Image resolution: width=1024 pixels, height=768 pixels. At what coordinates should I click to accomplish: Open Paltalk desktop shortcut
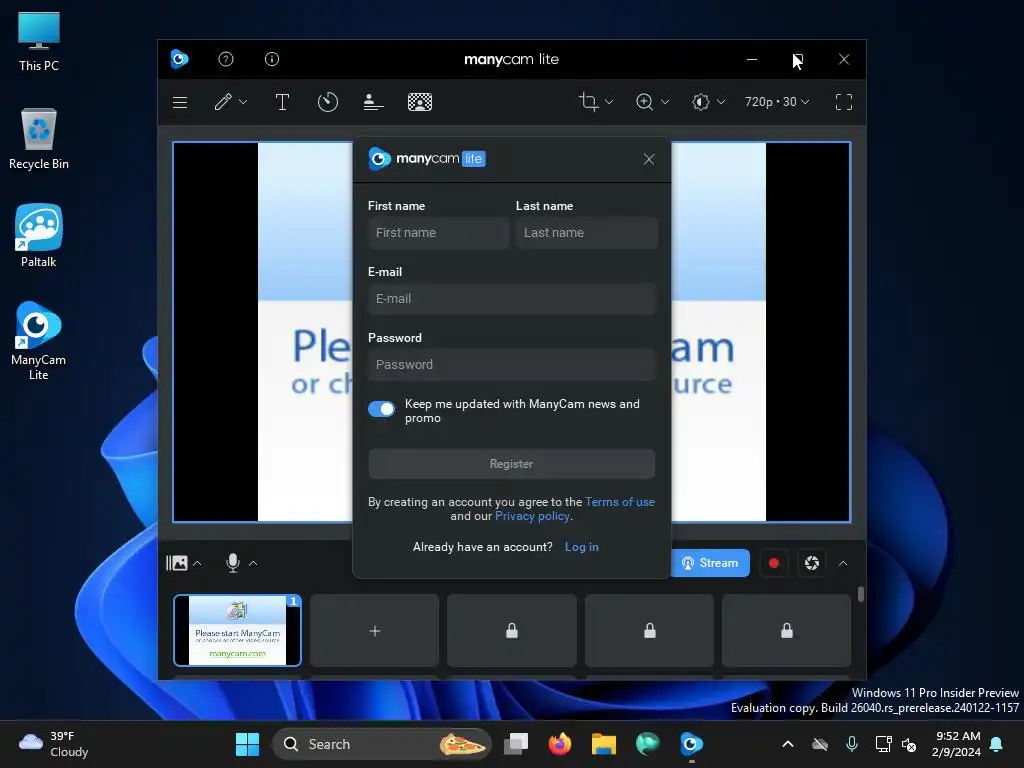[x=39, y=235]
